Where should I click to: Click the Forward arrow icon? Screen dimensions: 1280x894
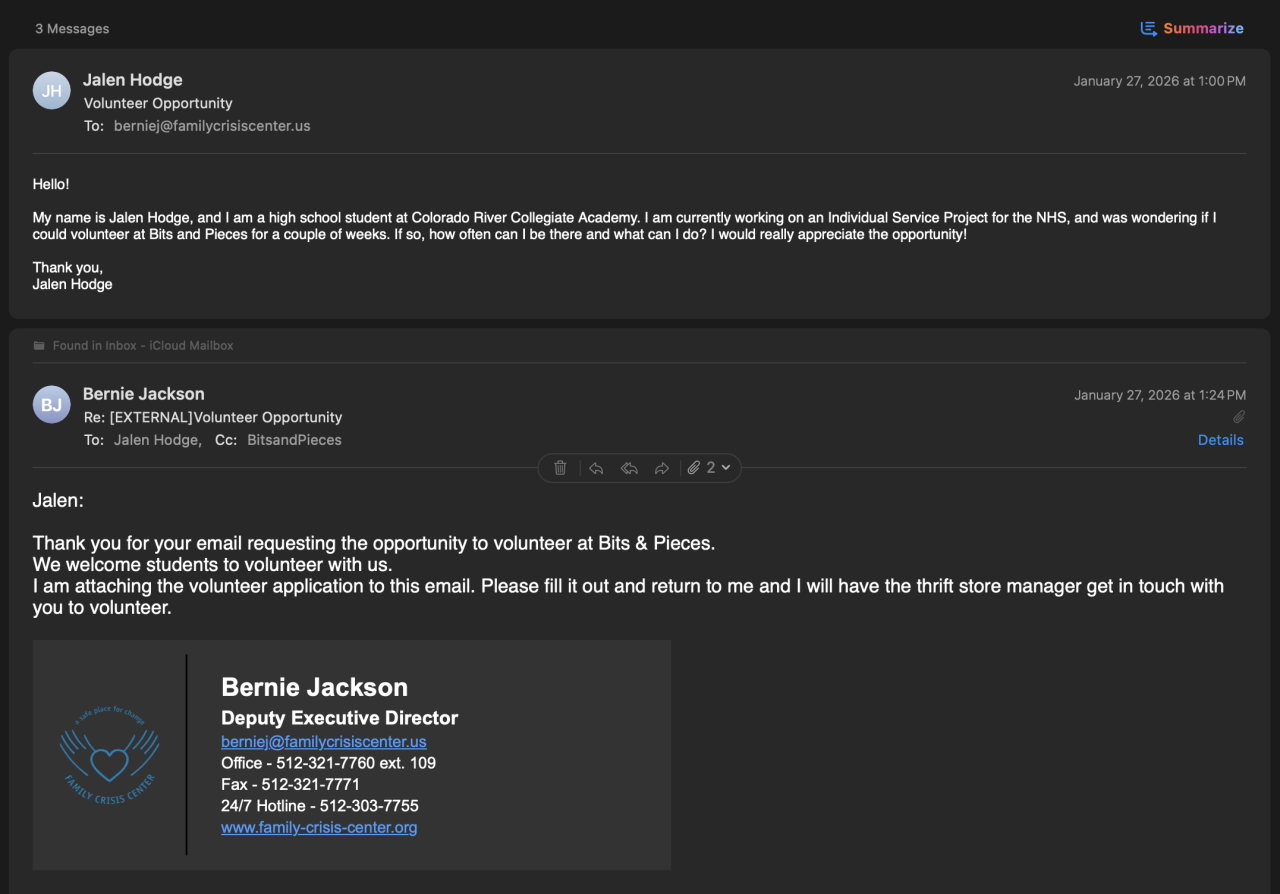[x=662, y=468]
